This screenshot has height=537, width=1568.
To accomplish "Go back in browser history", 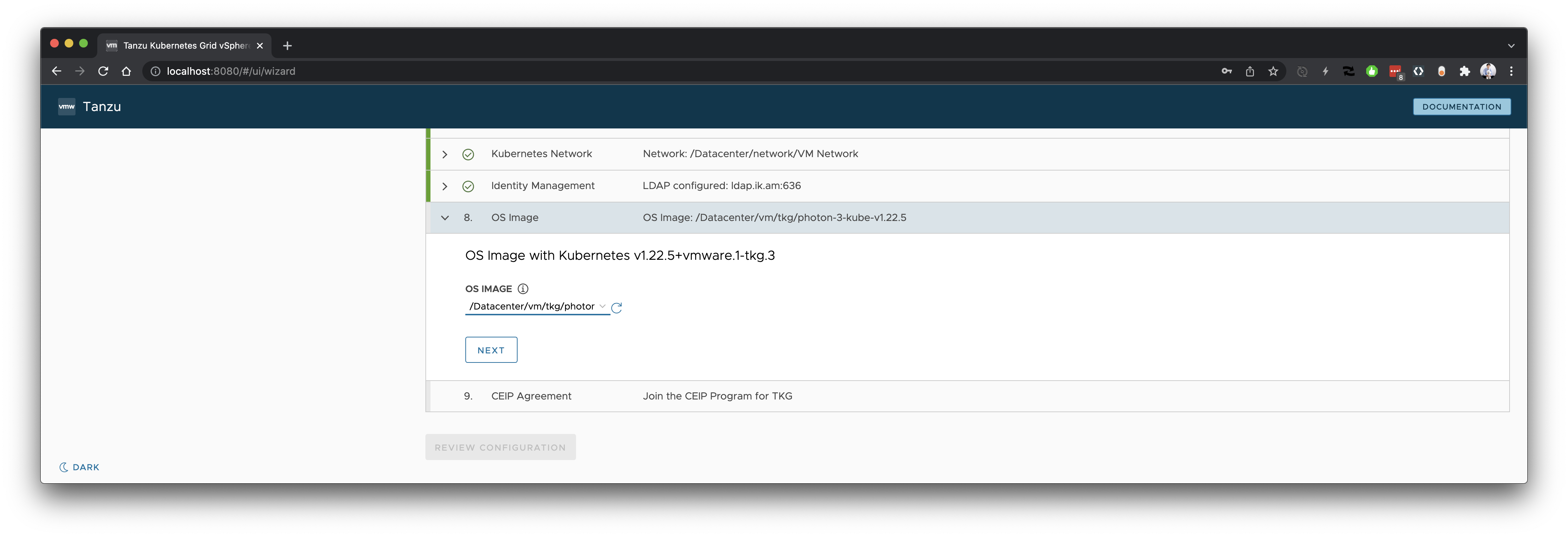I will (x=57, y=71).
